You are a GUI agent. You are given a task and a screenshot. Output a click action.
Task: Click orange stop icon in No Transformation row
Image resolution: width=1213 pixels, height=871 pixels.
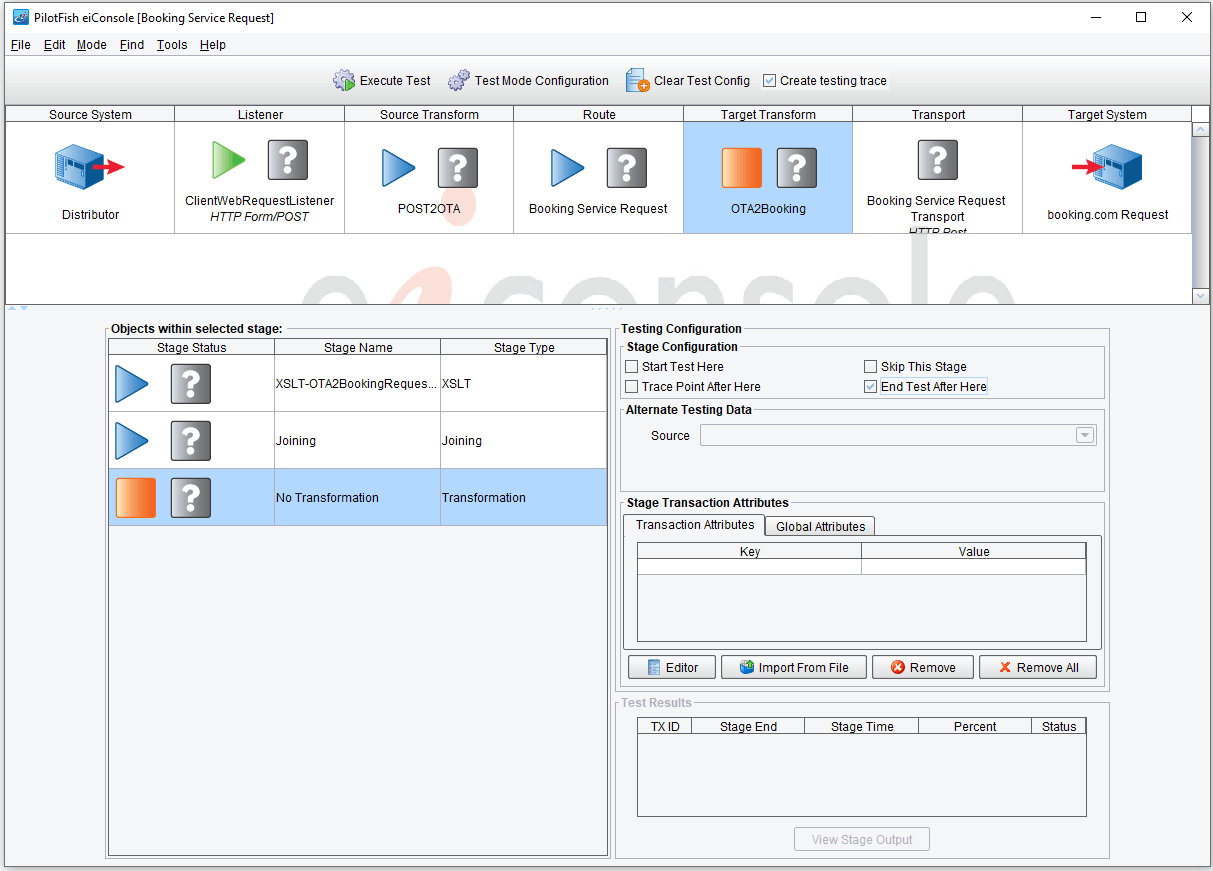point(136,498)
